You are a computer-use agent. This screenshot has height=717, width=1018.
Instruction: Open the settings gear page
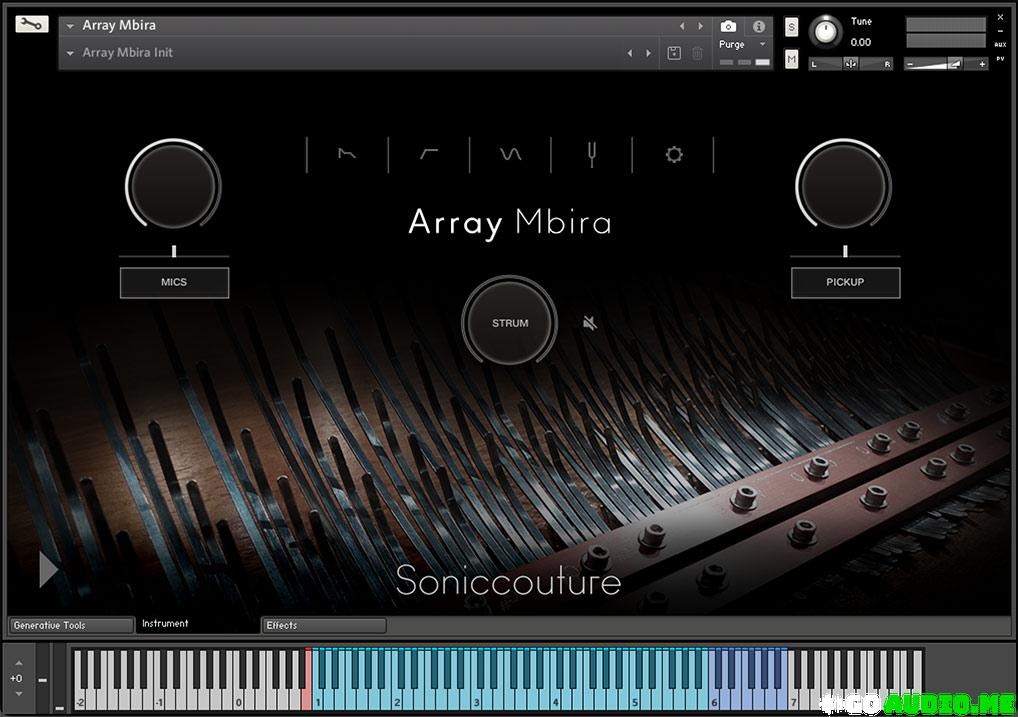coord(674,154)
